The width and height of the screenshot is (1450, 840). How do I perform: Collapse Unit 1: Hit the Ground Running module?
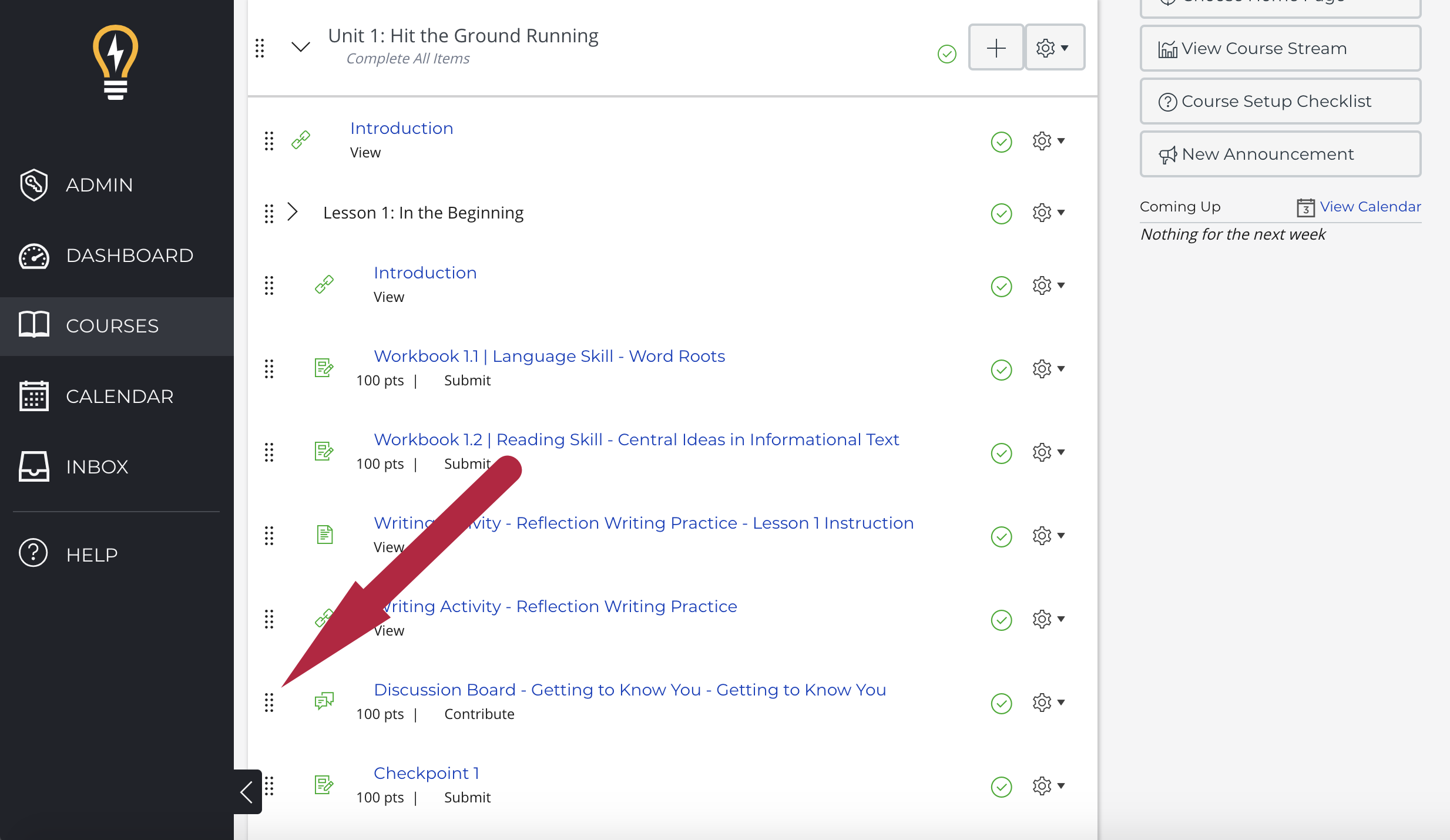[301, 47]
